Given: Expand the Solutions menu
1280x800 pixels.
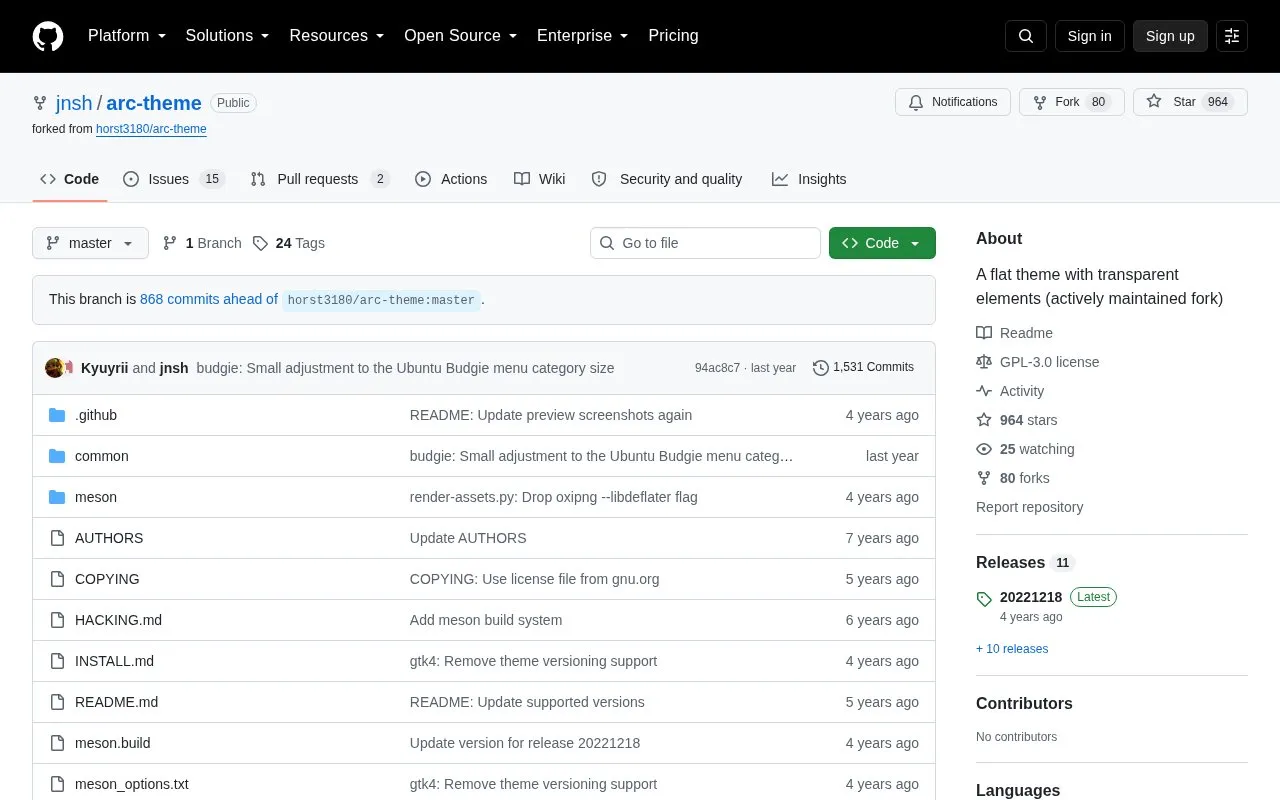Looking at the screenshot, I should [x=227, y=36].
